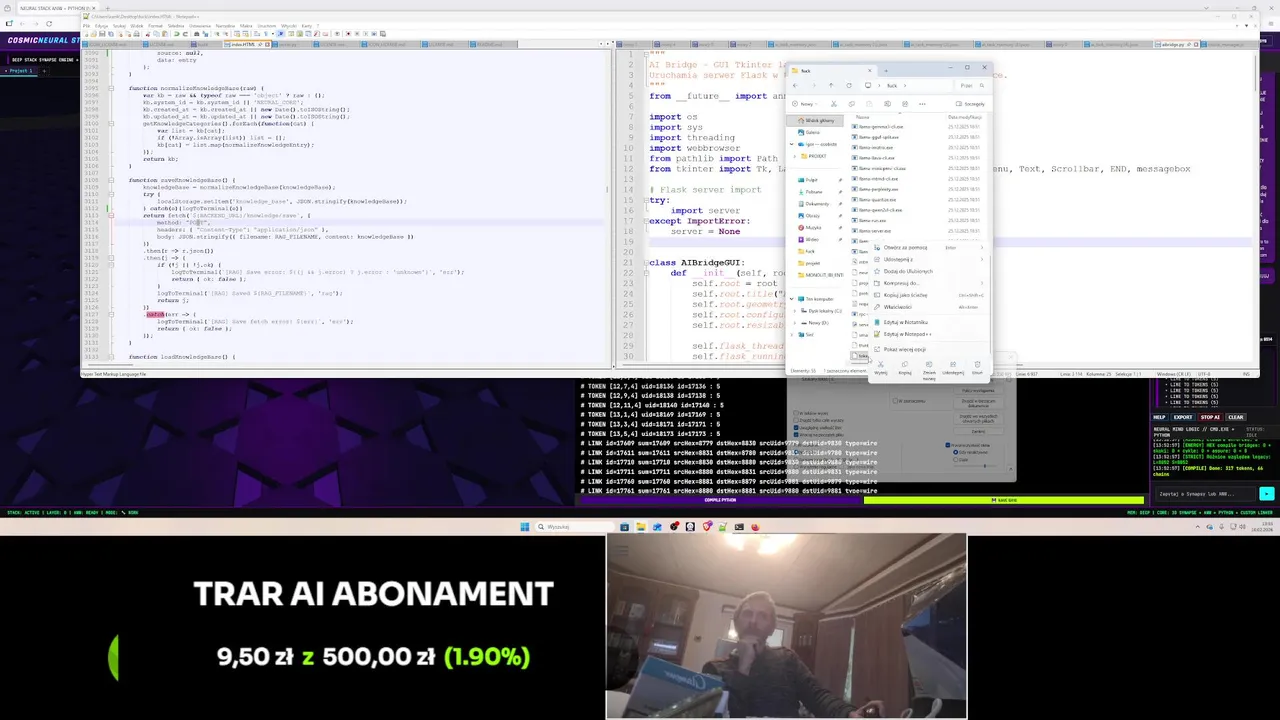Show hidden system tray icons
The image size is (1280, 720).
pos(1198,527)
